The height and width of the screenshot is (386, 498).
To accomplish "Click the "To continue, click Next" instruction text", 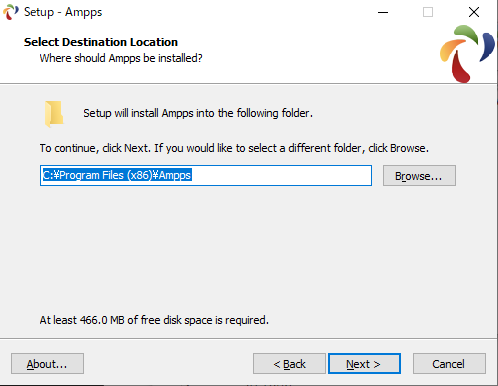I will pyautogui.click(x=234, y=148).
